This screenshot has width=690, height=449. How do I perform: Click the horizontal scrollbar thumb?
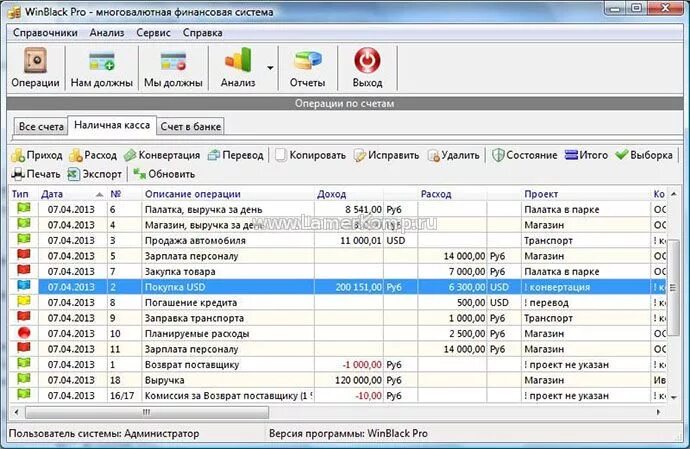(147, 412)
